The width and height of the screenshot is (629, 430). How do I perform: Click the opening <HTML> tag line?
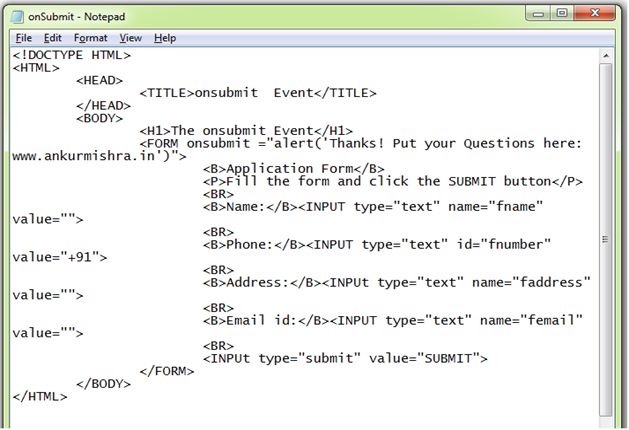36,68
